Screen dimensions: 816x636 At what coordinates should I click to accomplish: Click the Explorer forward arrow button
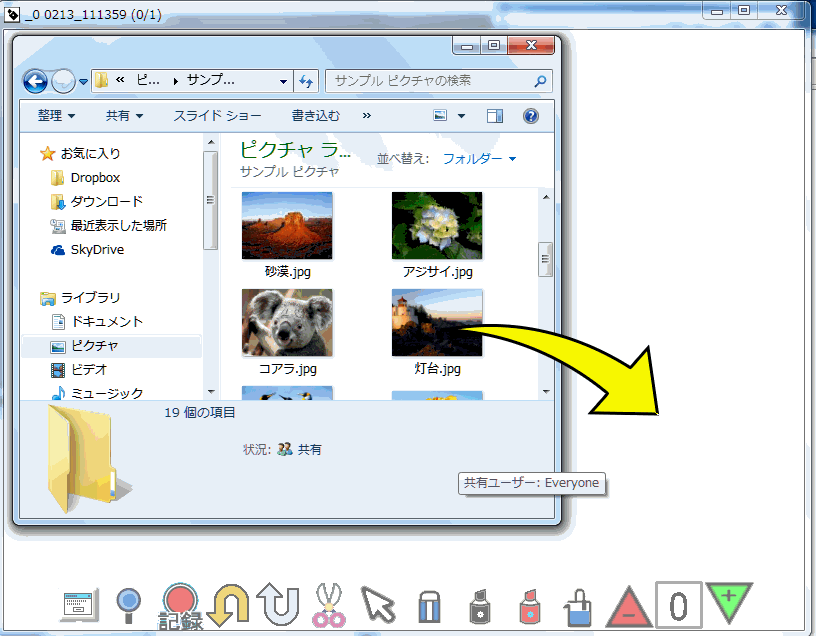click(63, 82)
